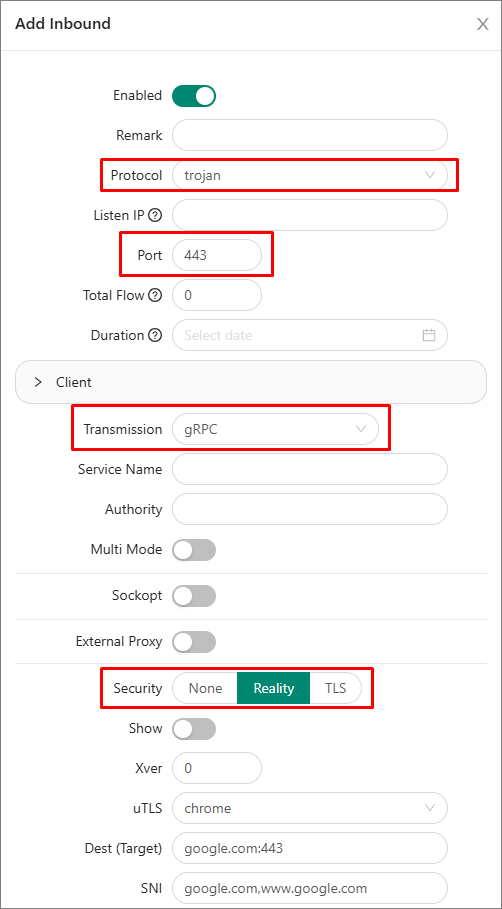Open the uTLS dropdown showing chrome
The width and height of the screenshot is (502, 909).
pos(310,808)
